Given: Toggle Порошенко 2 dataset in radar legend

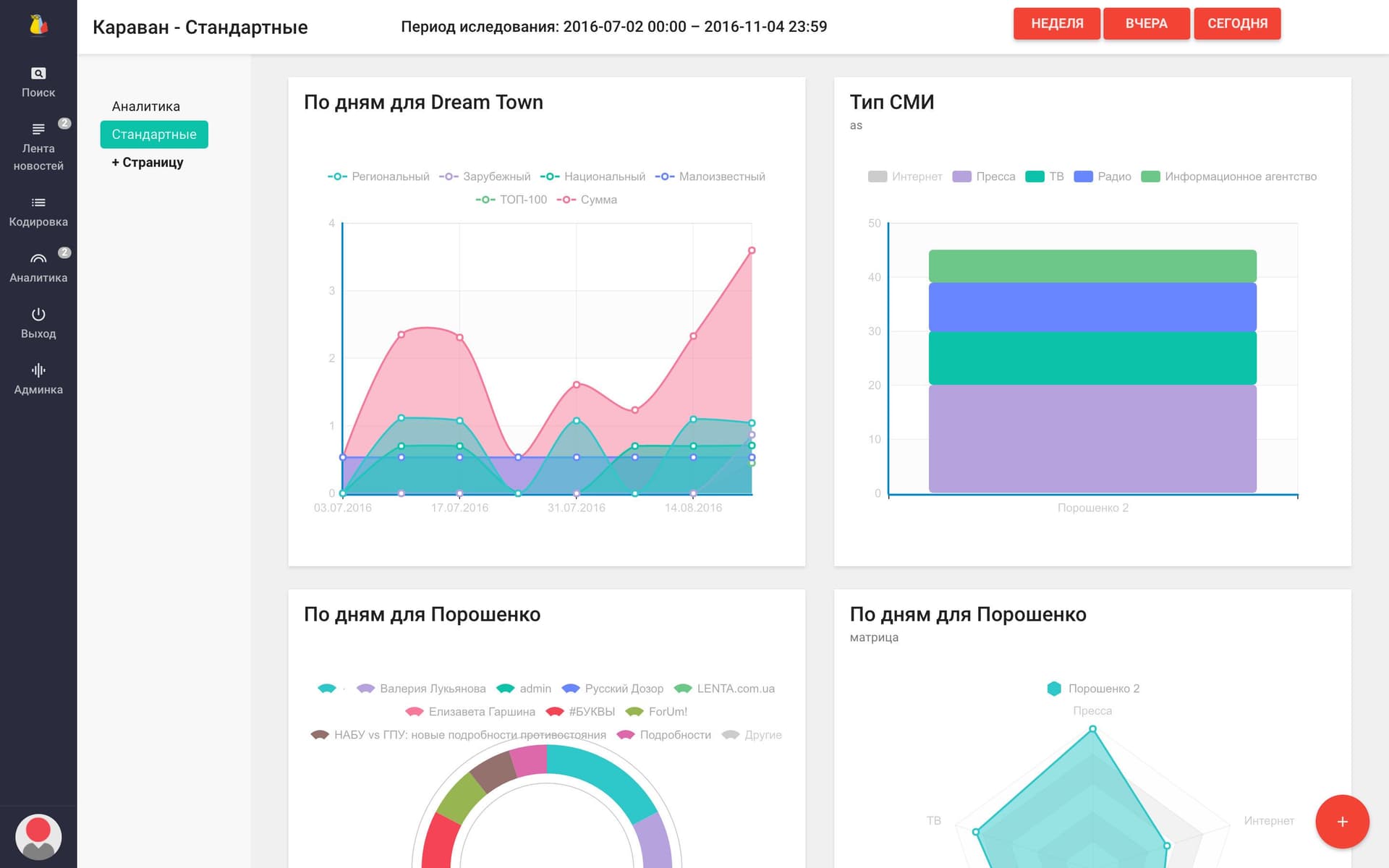Looking at the screenshot, I should click(1092, 689).
